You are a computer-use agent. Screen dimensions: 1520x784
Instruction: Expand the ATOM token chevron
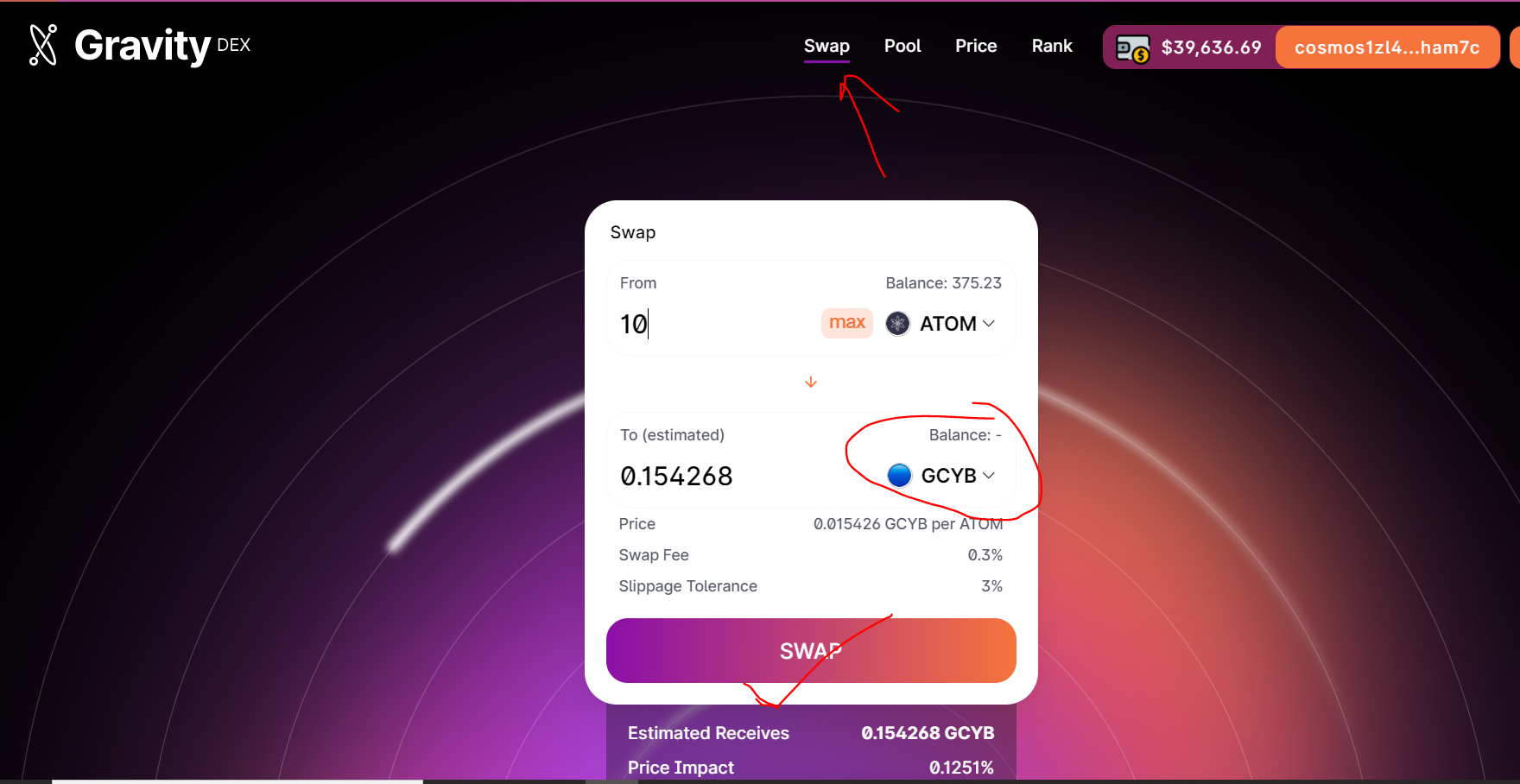point(989,324)
